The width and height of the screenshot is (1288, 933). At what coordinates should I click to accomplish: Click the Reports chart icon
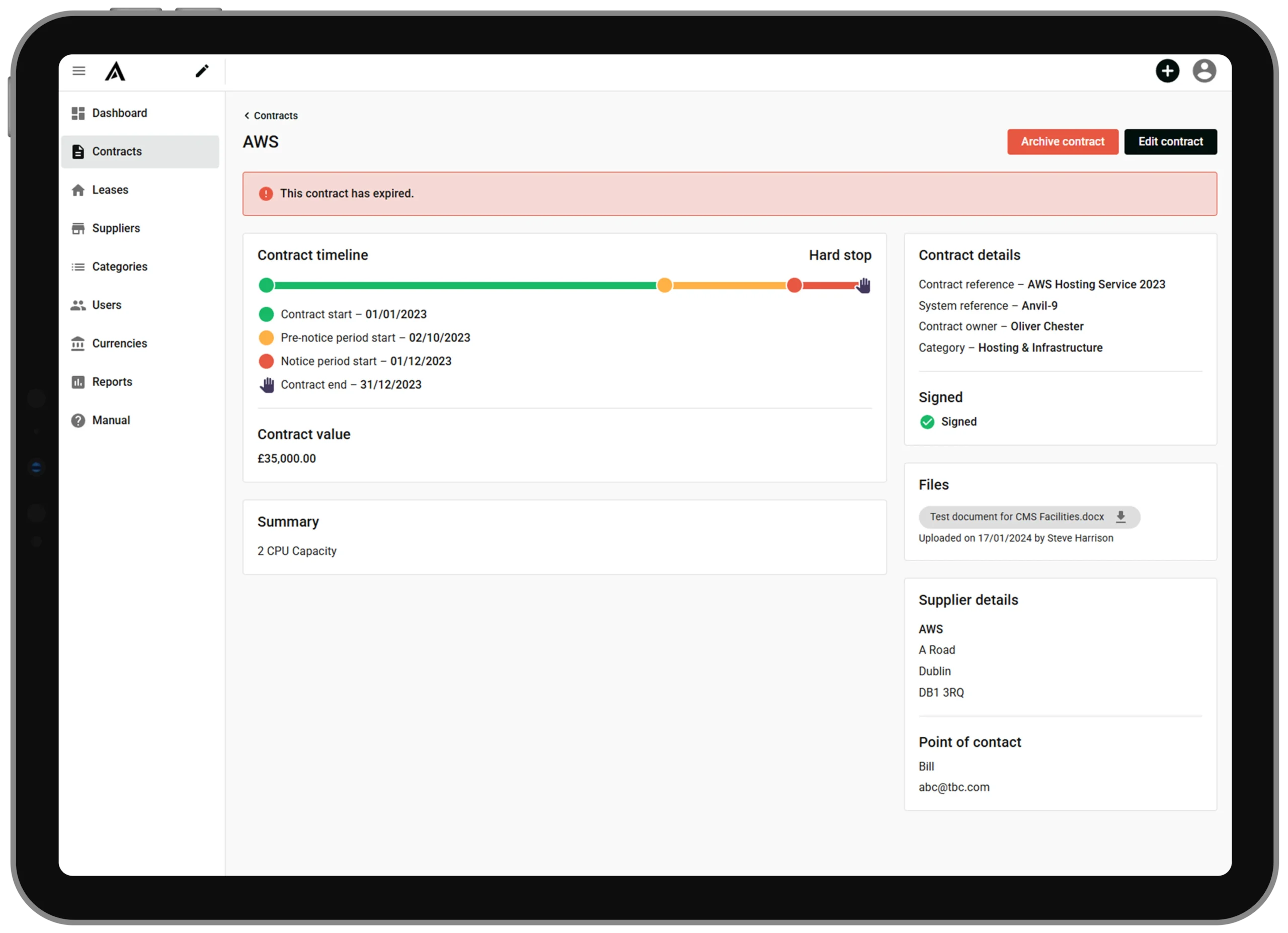pyautogui.click(x=78, y=382)
